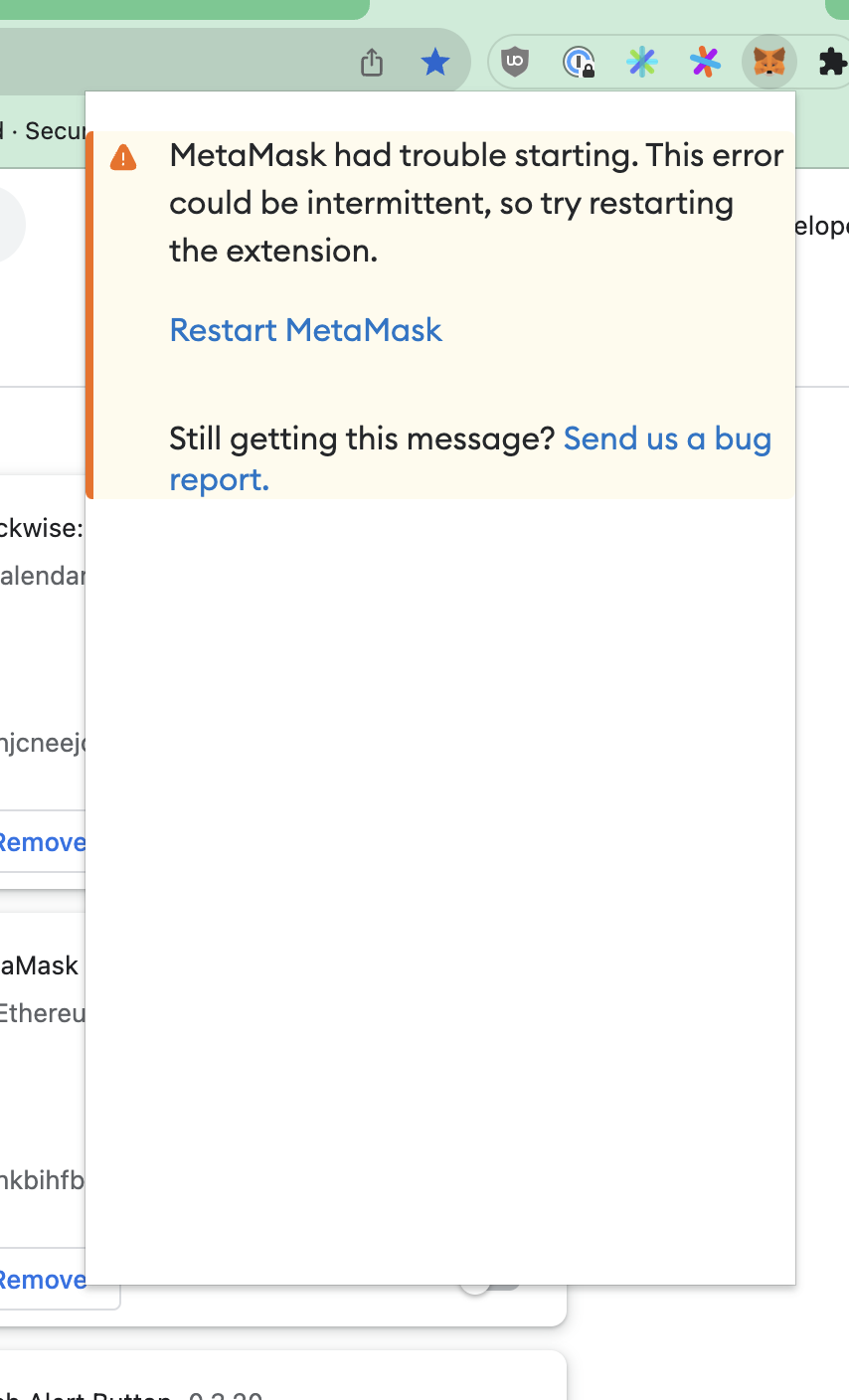Open the Send us a bug report link
Image resolution: width=849 pixels, height=1400 pixels.
pos(667,438)
